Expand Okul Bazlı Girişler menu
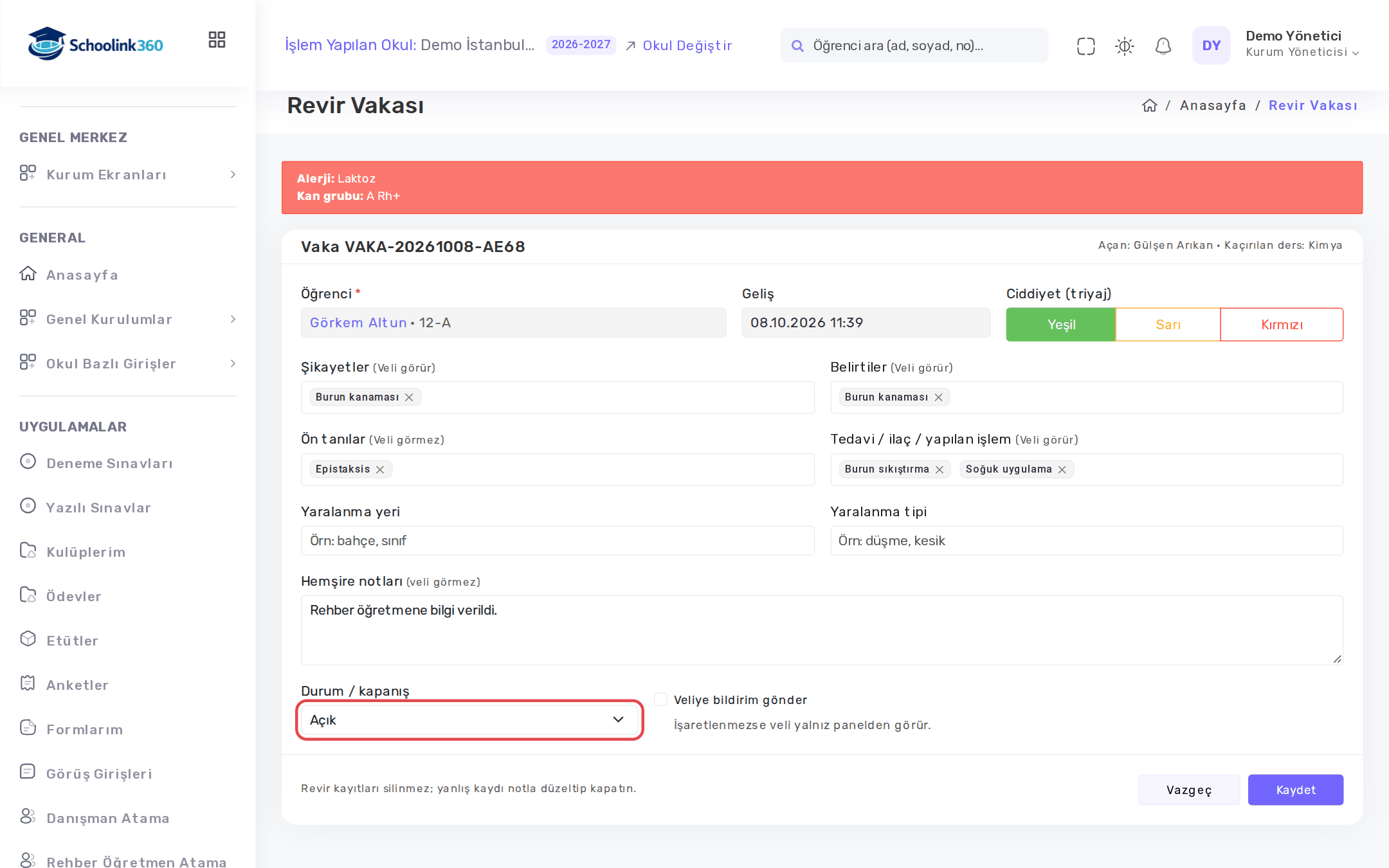The image size is (1389, 868). pos(128,363)
